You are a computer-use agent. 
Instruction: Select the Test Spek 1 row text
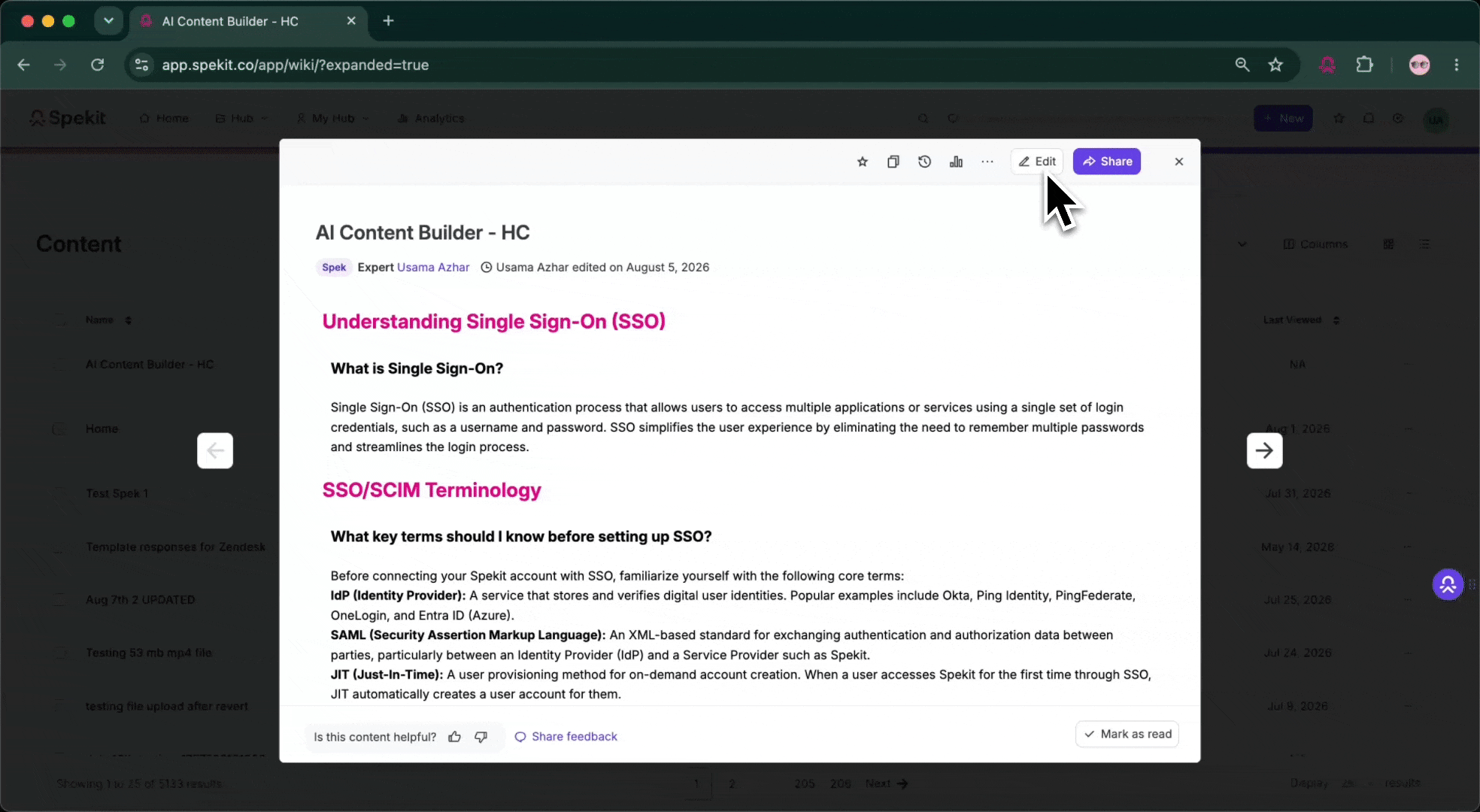click(x=117, y=493)
